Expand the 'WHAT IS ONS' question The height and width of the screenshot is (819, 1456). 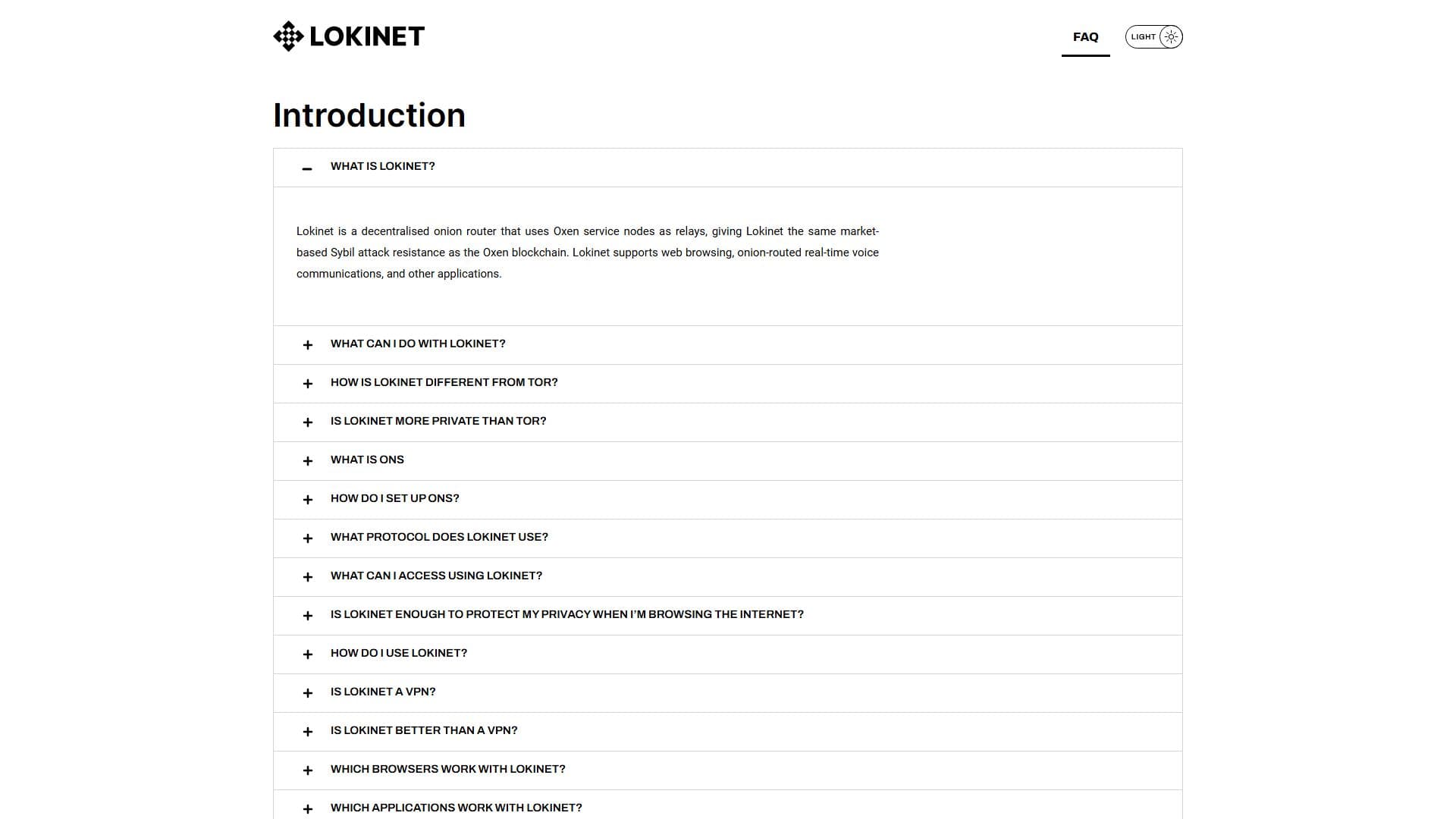click(727, 461)
